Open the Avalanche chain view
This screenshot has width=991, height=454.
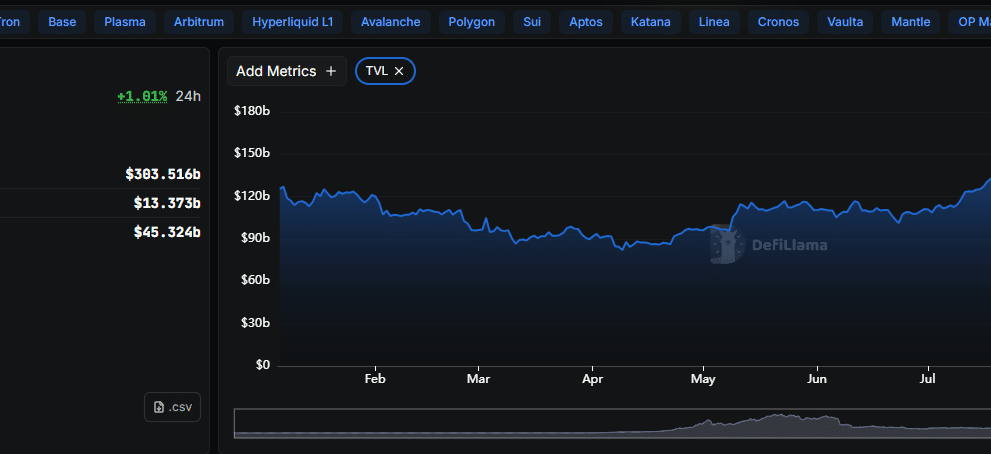(391, 21)
